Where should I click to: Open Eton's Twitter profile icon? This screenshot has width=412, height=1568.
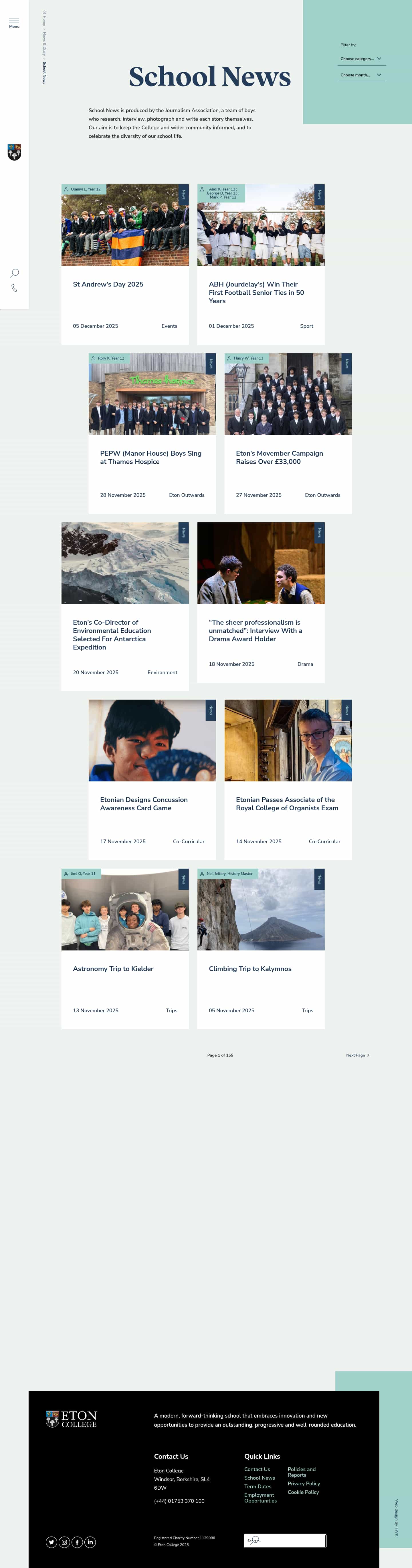coord(52,1542)
